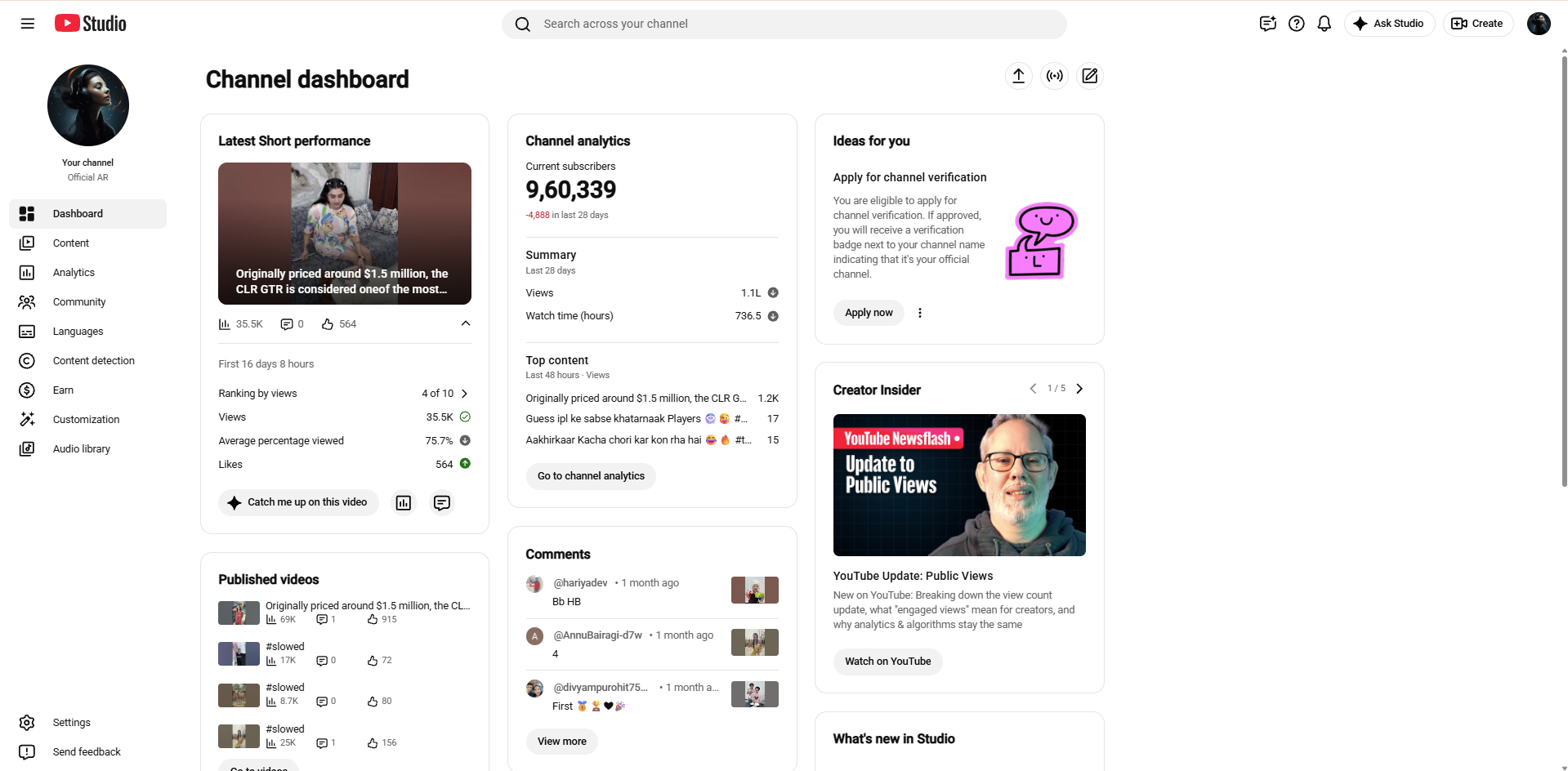
Task: Go to previous Creator Insider card
Action: (1033, 389)
